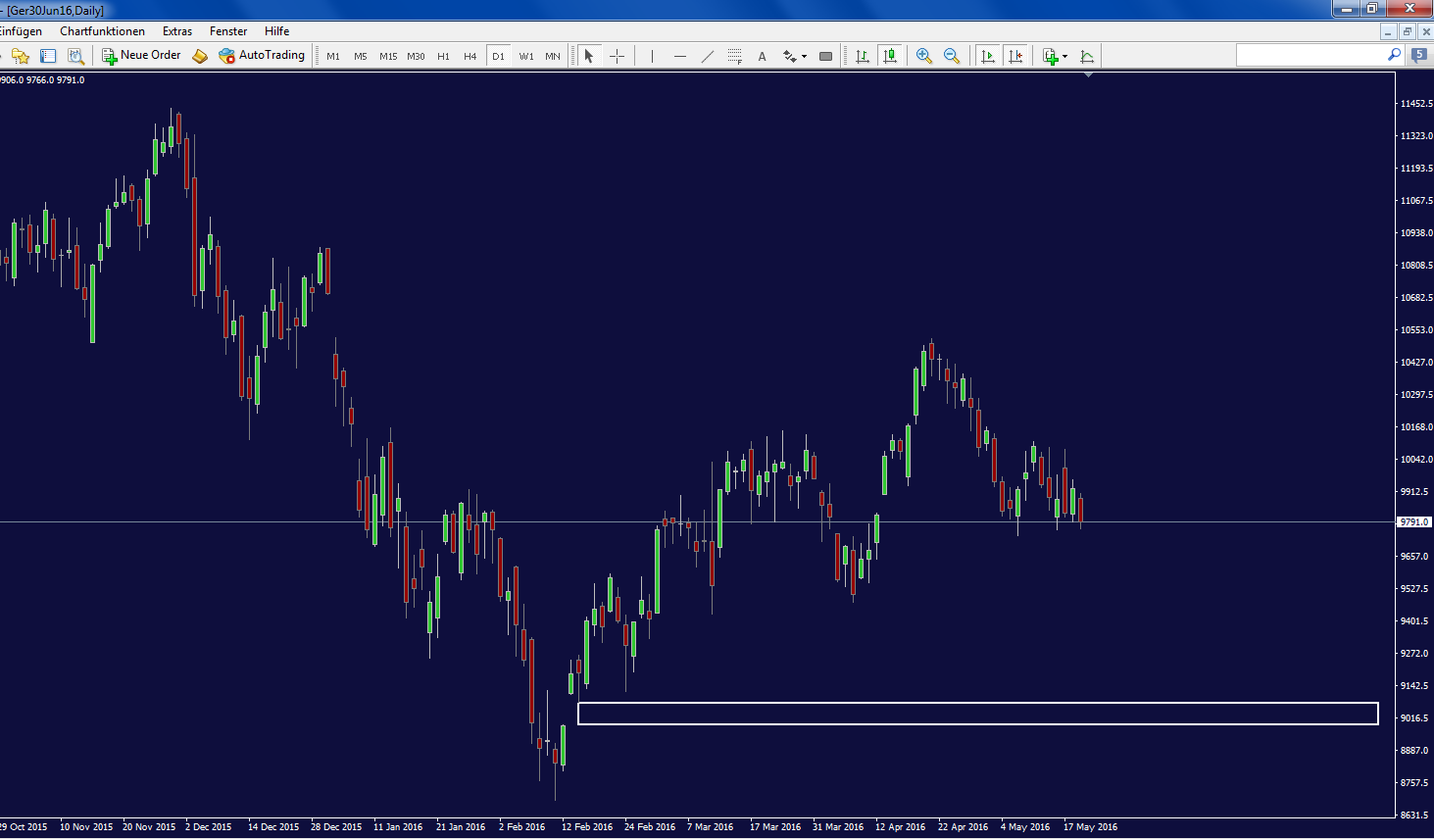Click the 12 Feb 2016 date label
Viewport: 1434px width, 840px height.
(587, 827)
